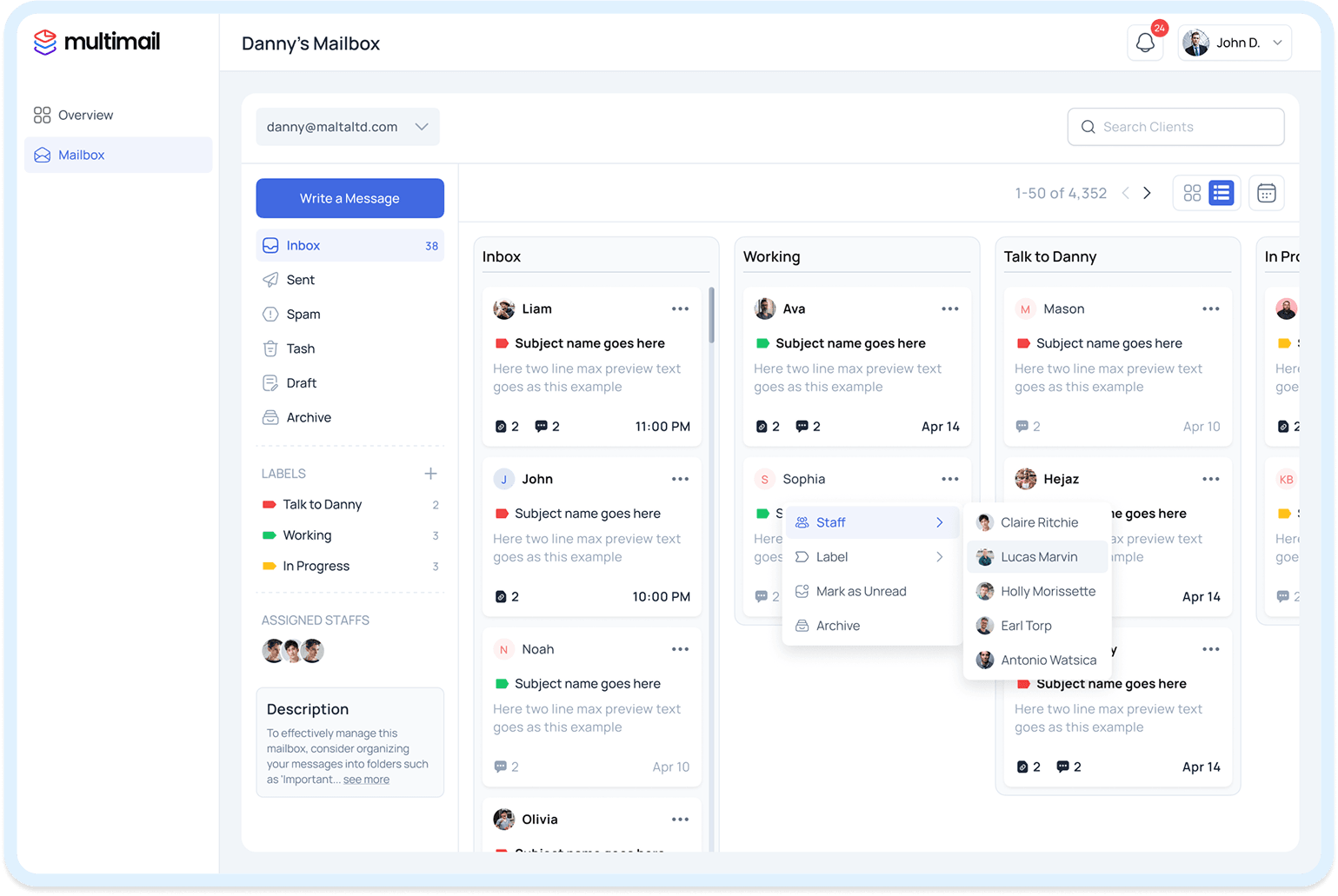Screen dimensions: 1338x896
Task: Click the red Talk to Danny label swatch
Action: click(x=269, y=504)
